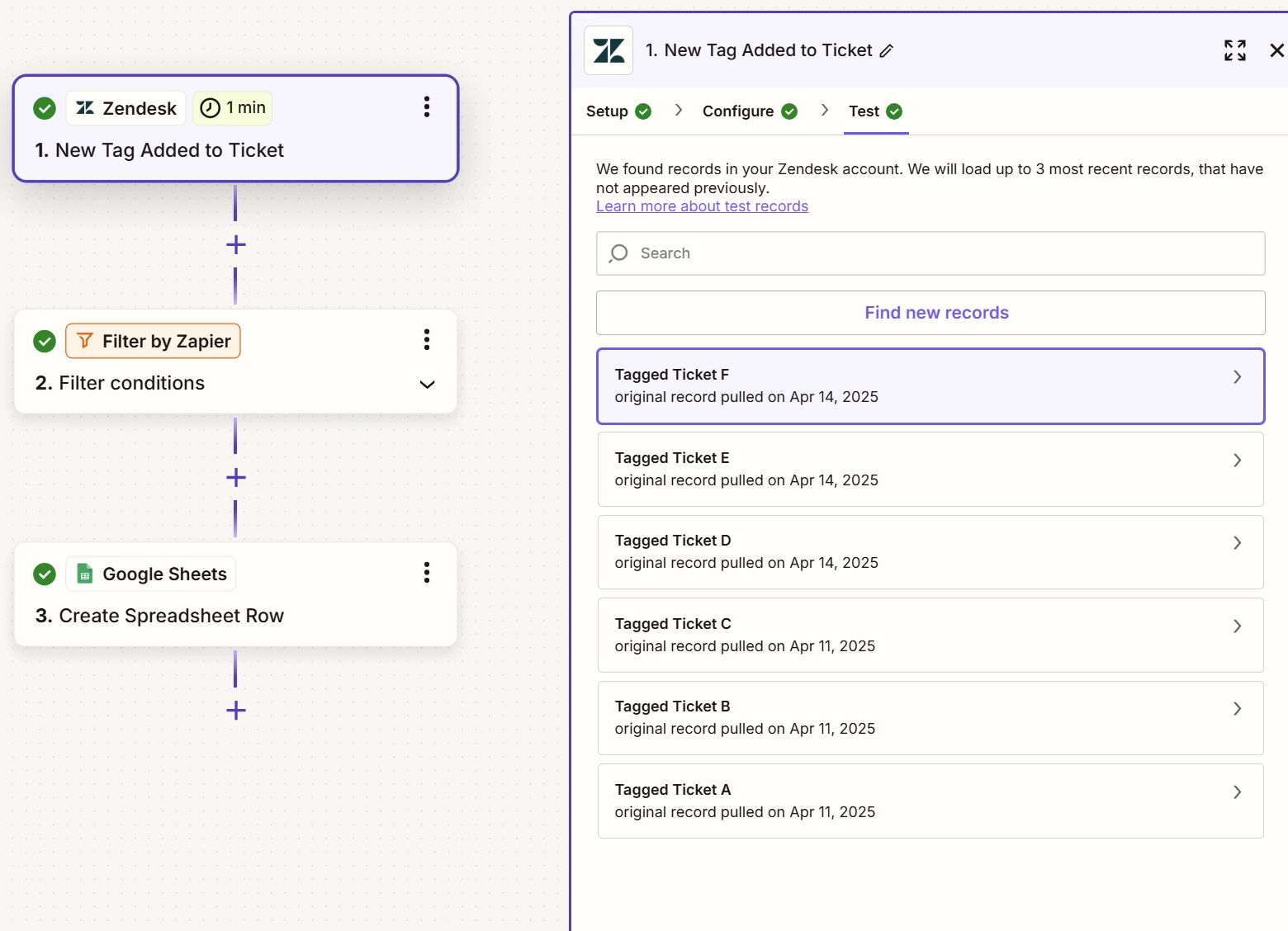Edit step name with pencil icon
The height and width of the screenshot is (931, 1288).
[886, 51]
